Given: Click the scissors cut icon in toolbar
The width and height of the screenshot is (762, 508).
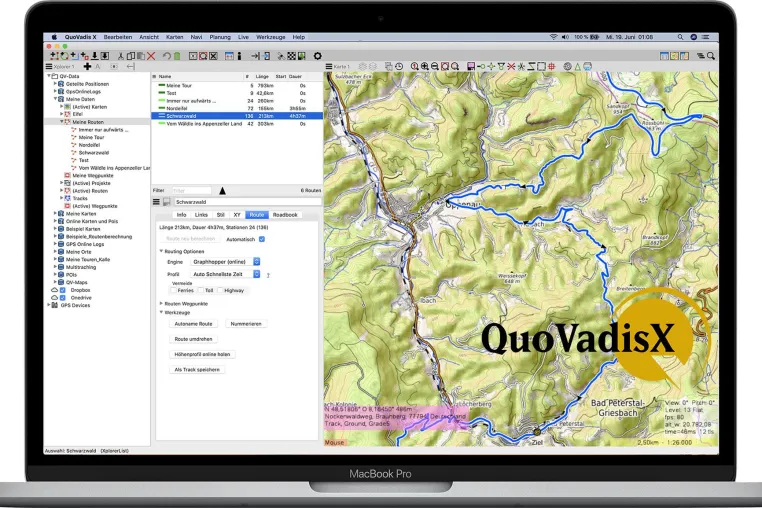Looking at the screenshot, I should click(121, 56).
